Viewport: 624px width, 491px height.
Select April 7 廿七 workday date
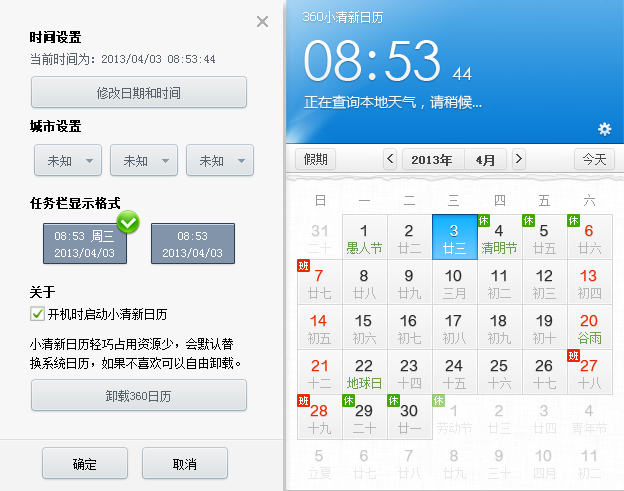(x=320, y=282)
